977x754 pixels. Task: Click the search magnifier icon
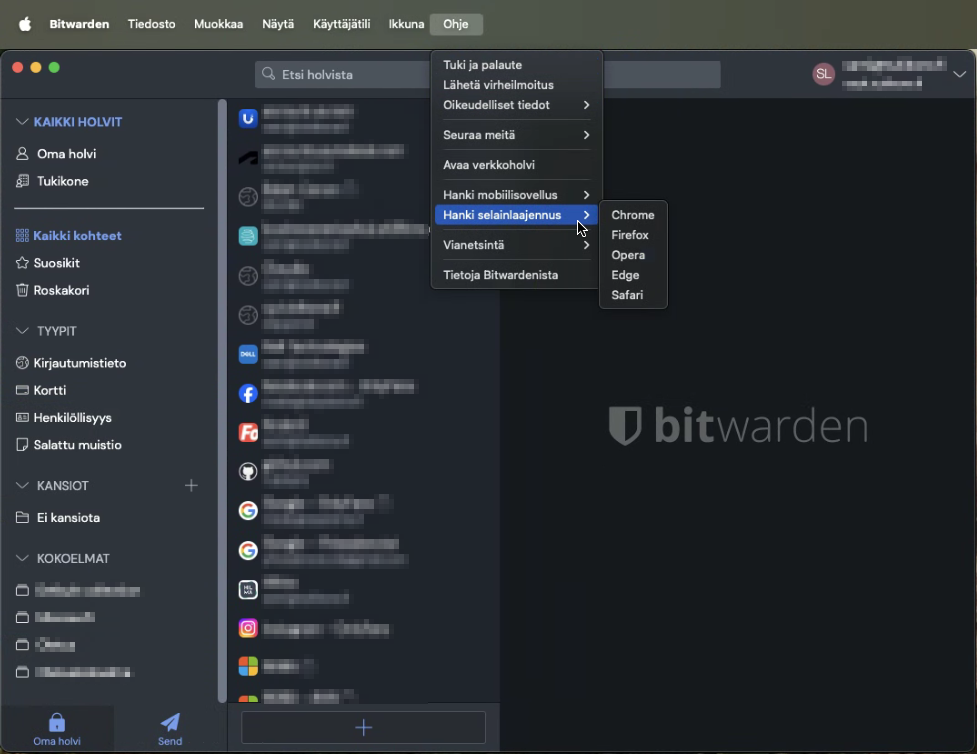pos(269,74)
